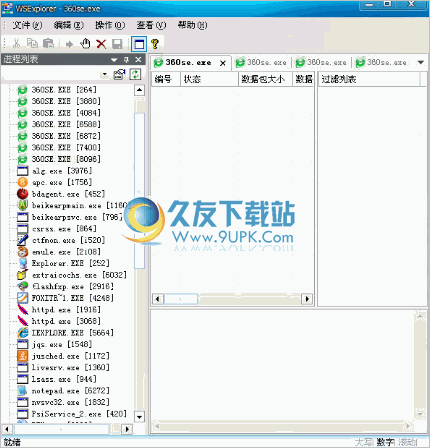Click the forward arrow toolbar icon
The height and width of the screenshot is (448, 430).
pyautogui.click(x=69, y=44)
